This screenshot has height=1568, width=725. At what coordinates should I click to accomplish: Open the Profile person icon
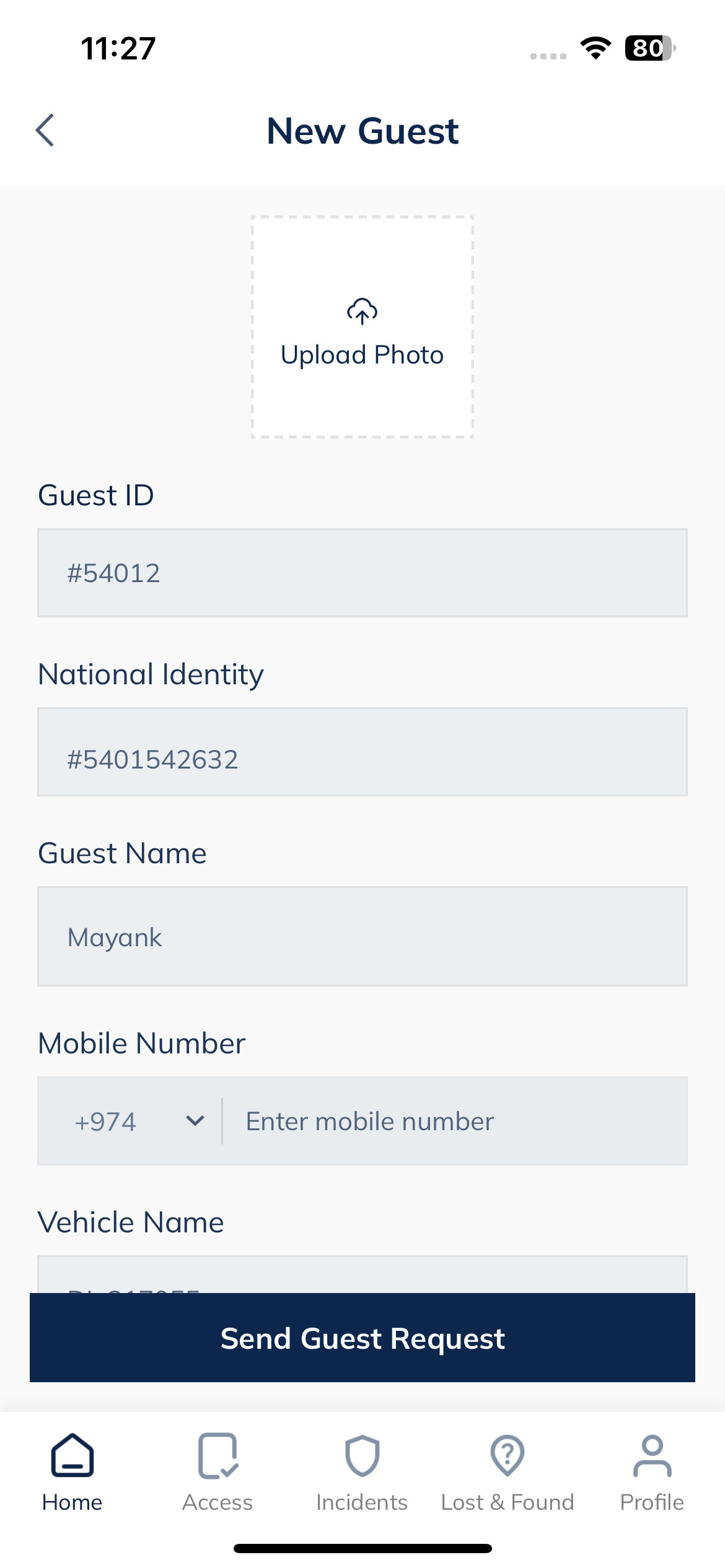point(652,1455)
